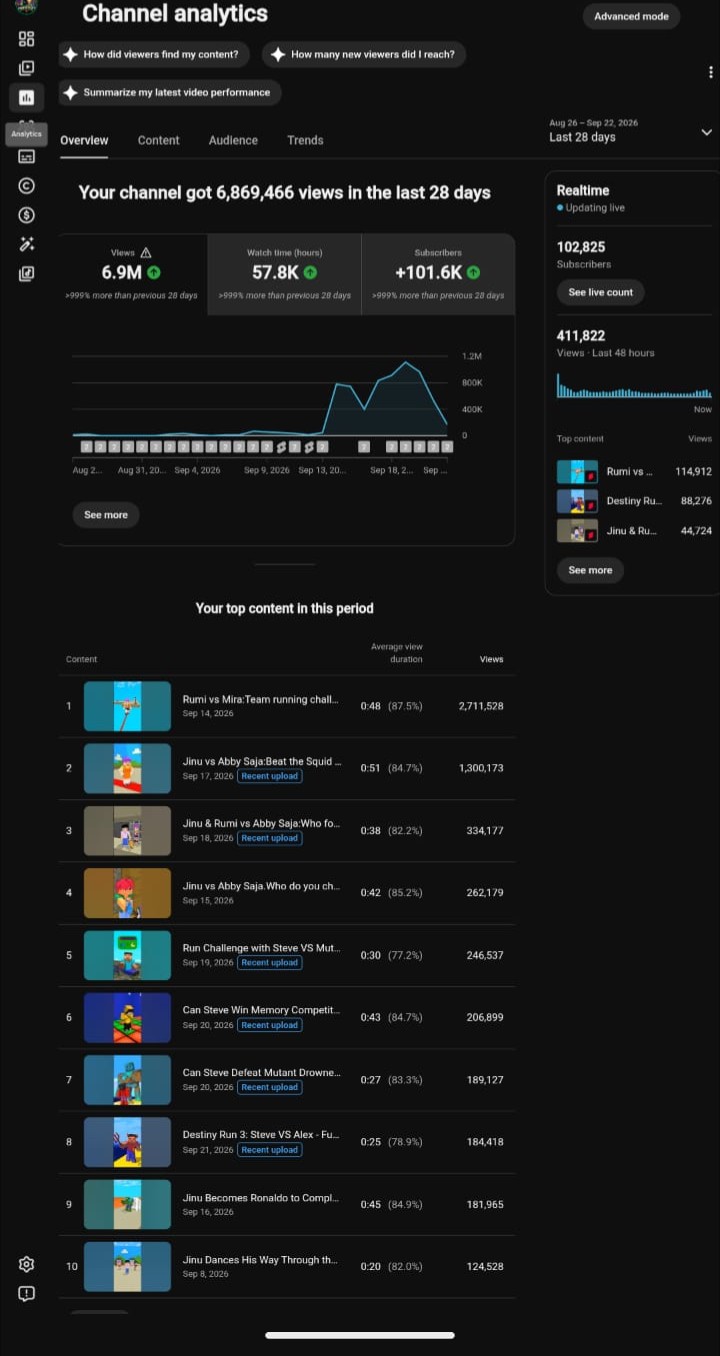This screenshot has height=1356, width=720.
Task: Open thumbnail of Jinu Becomes Ronaldo video
Action: [x=127, y=1204]
